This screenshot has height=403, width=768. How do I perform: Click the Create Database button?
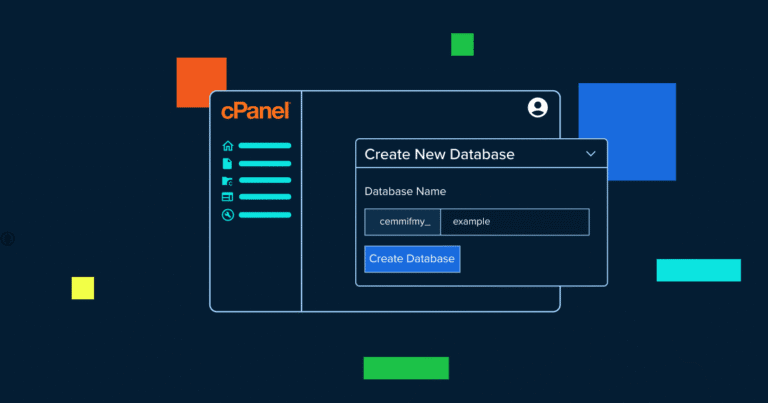click(x=412, y=259)
